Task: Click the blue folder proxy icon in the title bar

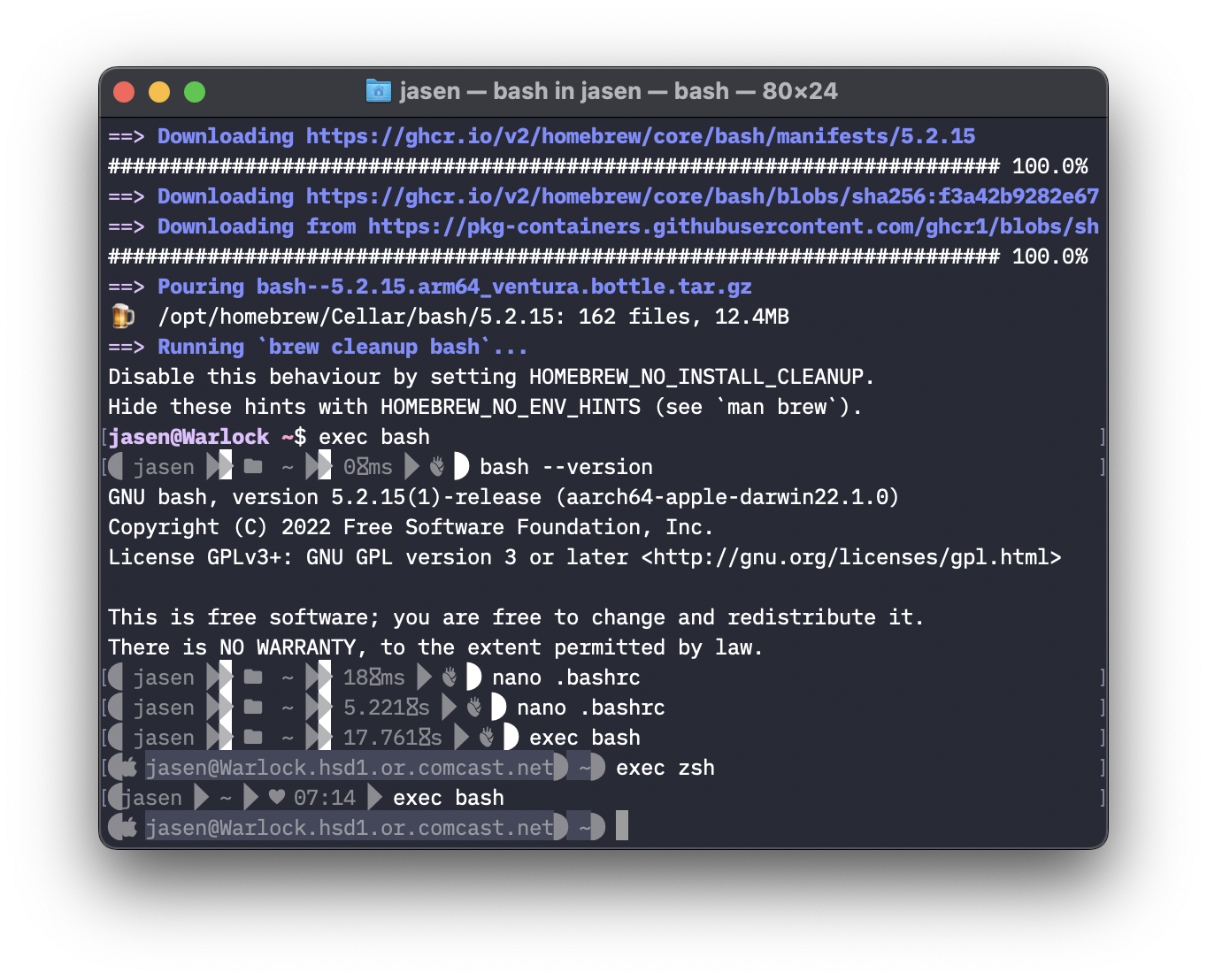Action: pyautogui.click(x=378, y=91)
